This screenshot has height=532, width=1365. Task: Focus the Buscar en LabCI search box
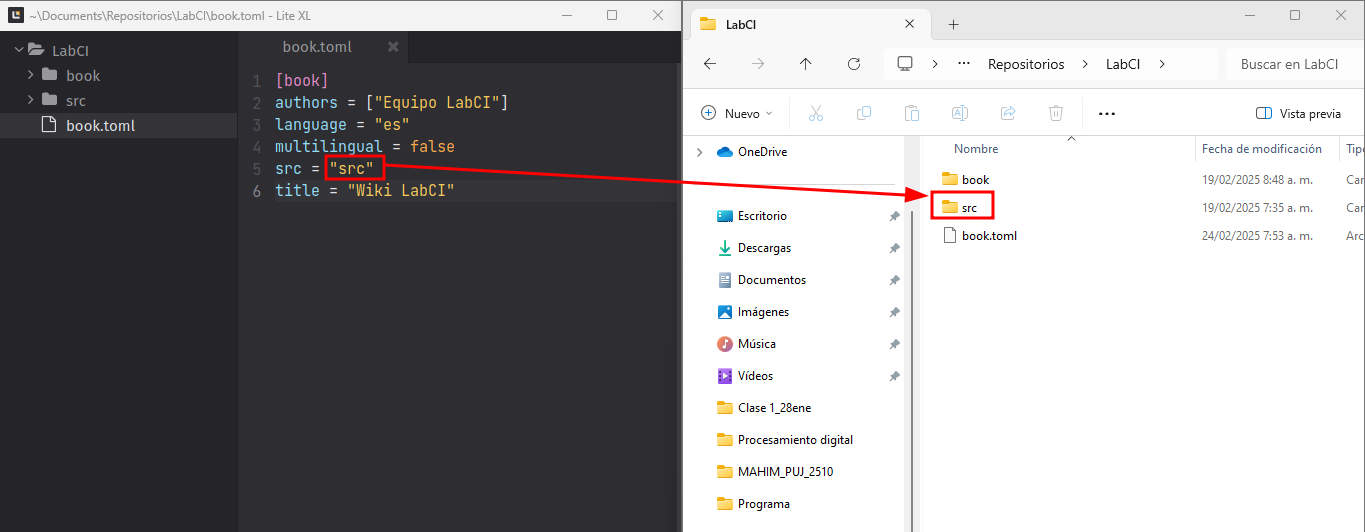(x=1295, y=64)
